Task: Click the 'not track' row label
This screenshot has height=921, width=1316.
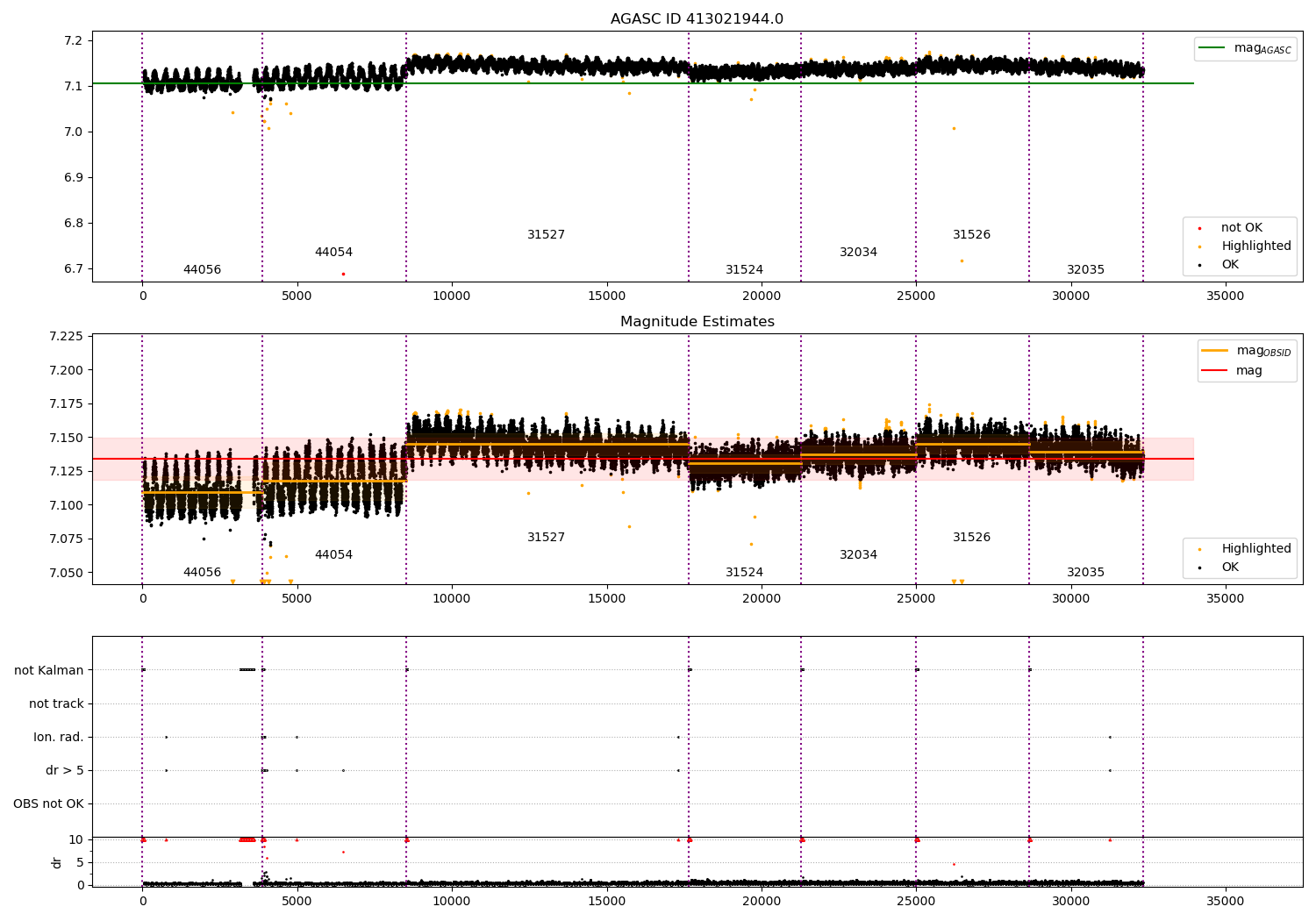Action: pyautogui.click(x=56, y=703)
